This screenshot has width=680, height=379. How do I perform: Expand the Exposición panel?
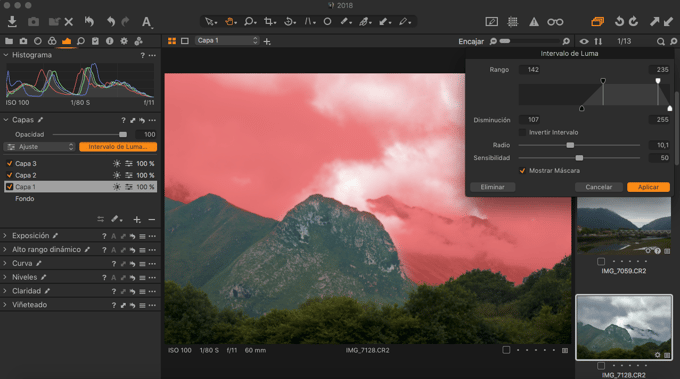tap(5, 235)
